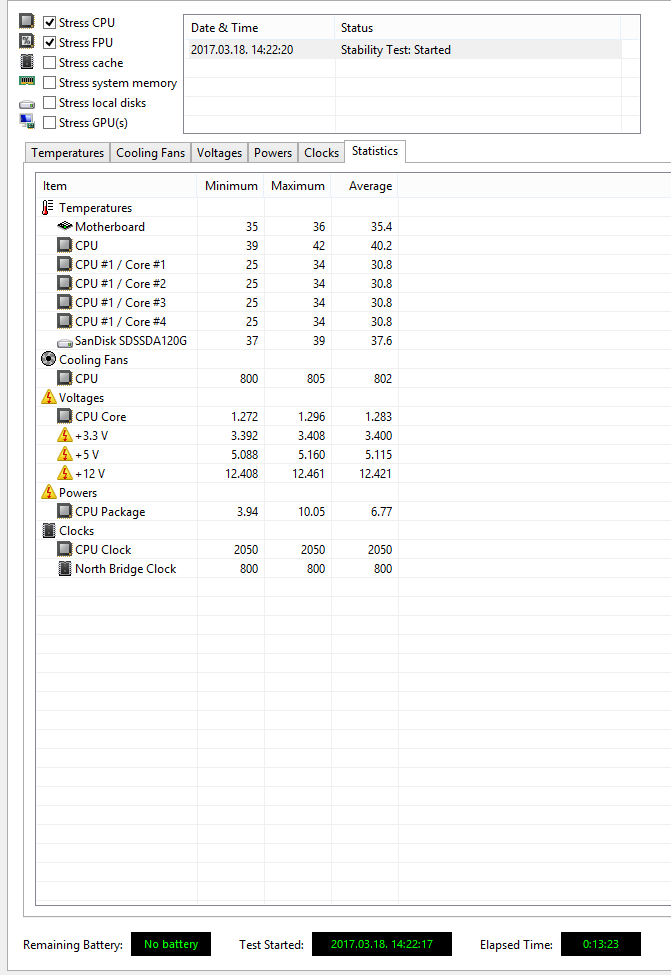The height and width of the screenshot is (975, 671).
Task: Switch to the Voltages tab
Action: [x=220, y=153]
